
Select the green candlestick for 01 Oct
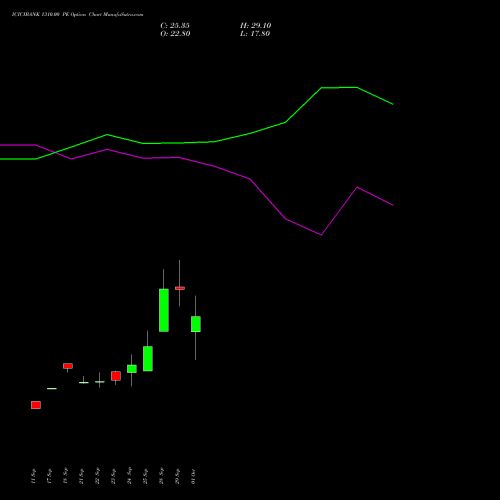(x=196, y=324)
